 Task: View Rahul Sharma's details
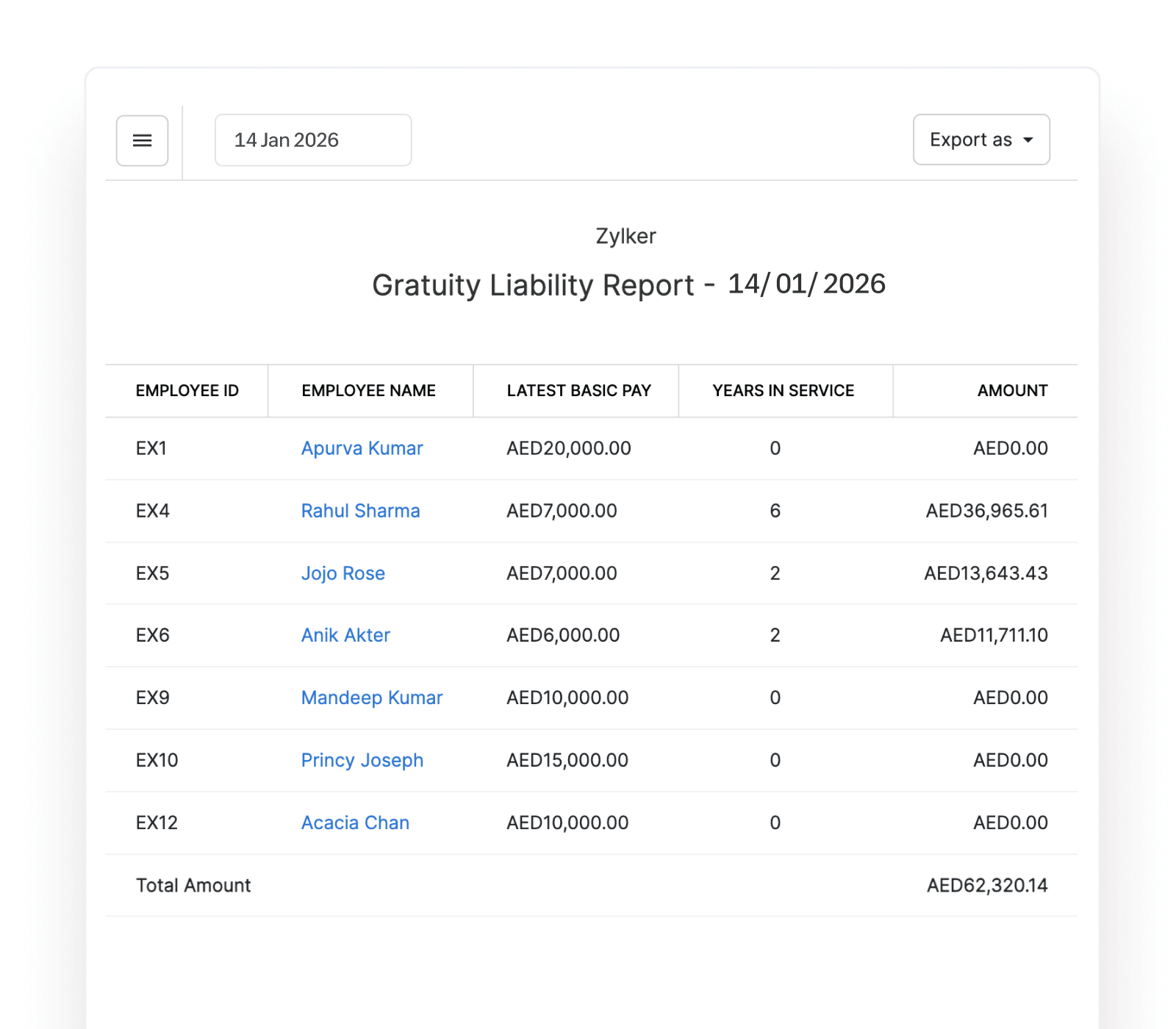(360, 510)
